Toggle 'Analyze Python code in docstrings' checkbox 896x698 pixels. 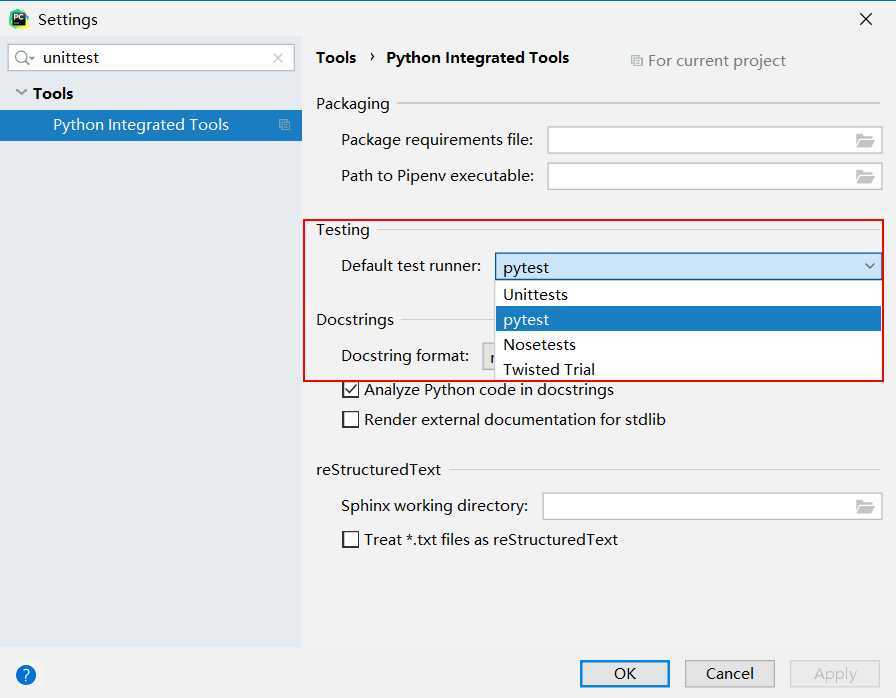coord(350,390)
